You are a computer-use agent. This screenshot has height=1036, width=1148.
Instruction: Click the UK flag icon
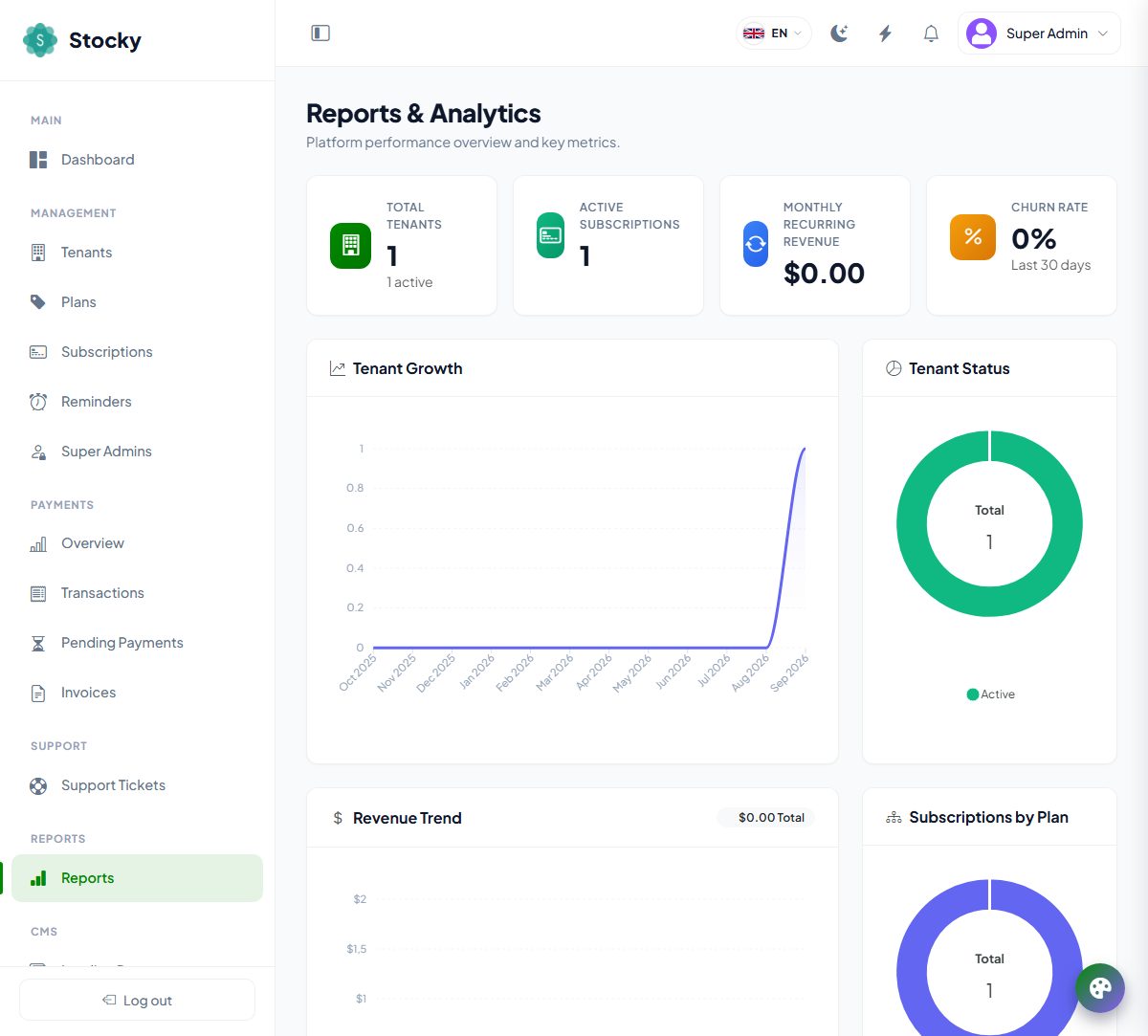tap(754, 33)
